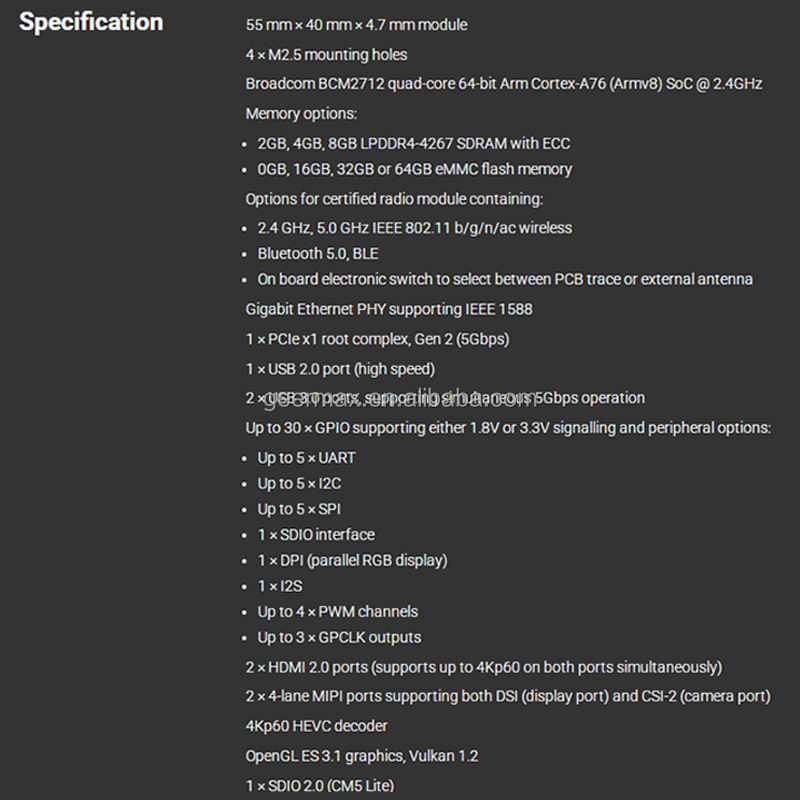This screenshot has height=800, width=800.
Task: Click the Bluetooth 5.0, BLE bullet
Action: point(318,254)
